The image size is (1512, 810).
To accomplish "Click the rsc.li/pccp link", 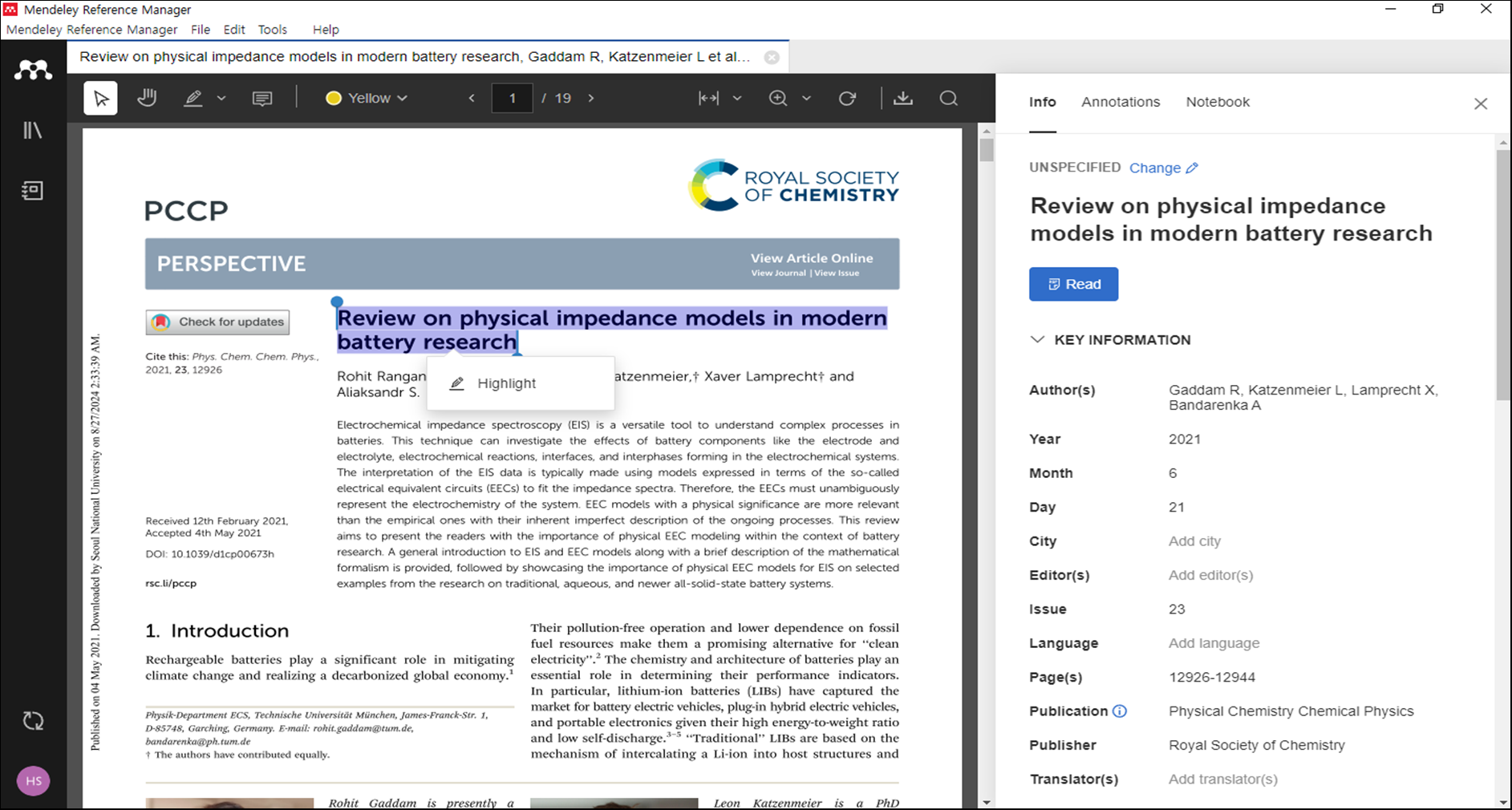I will coord(171,583).
